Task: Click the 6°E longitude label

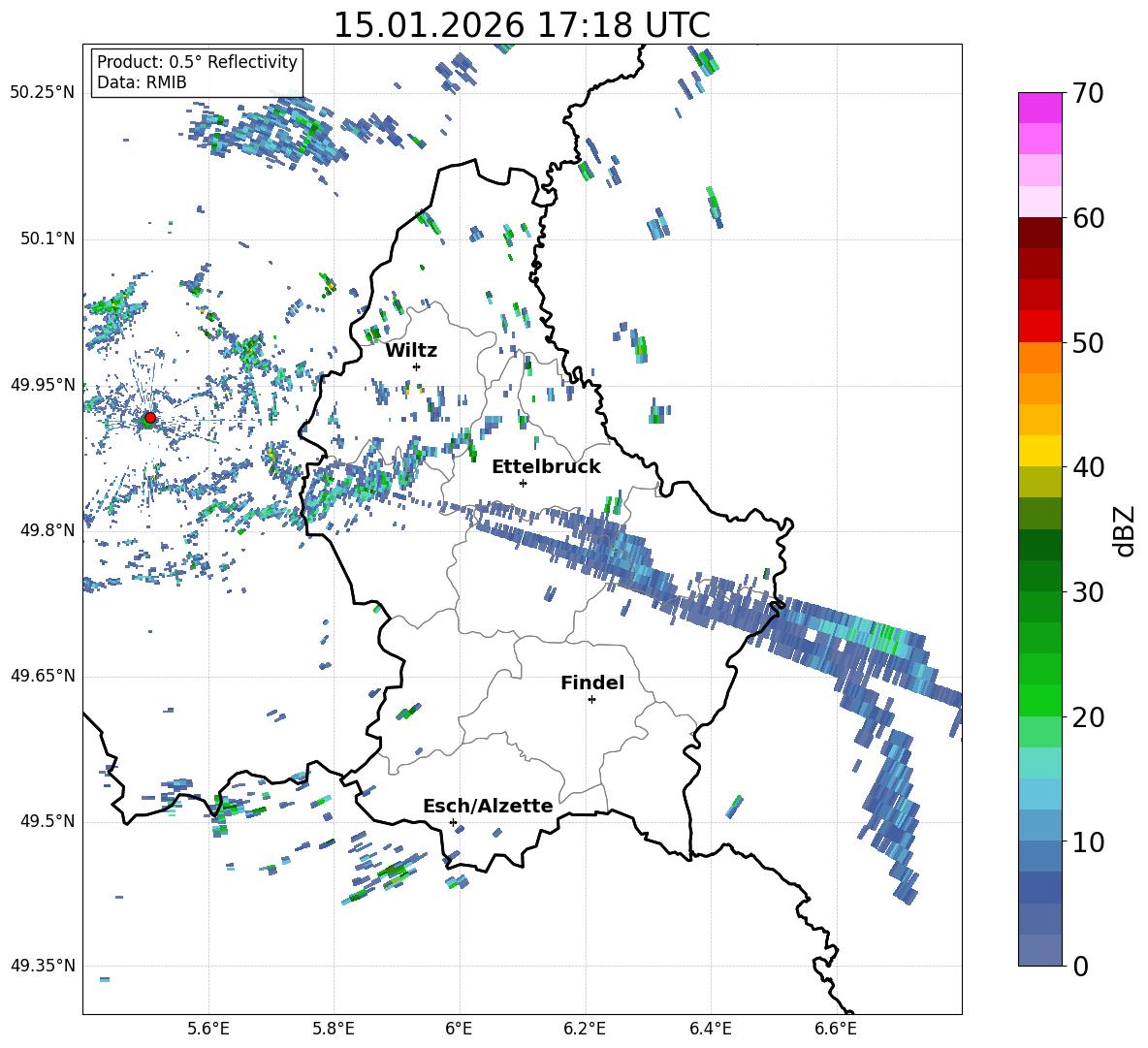Action: coord(459,1029)
